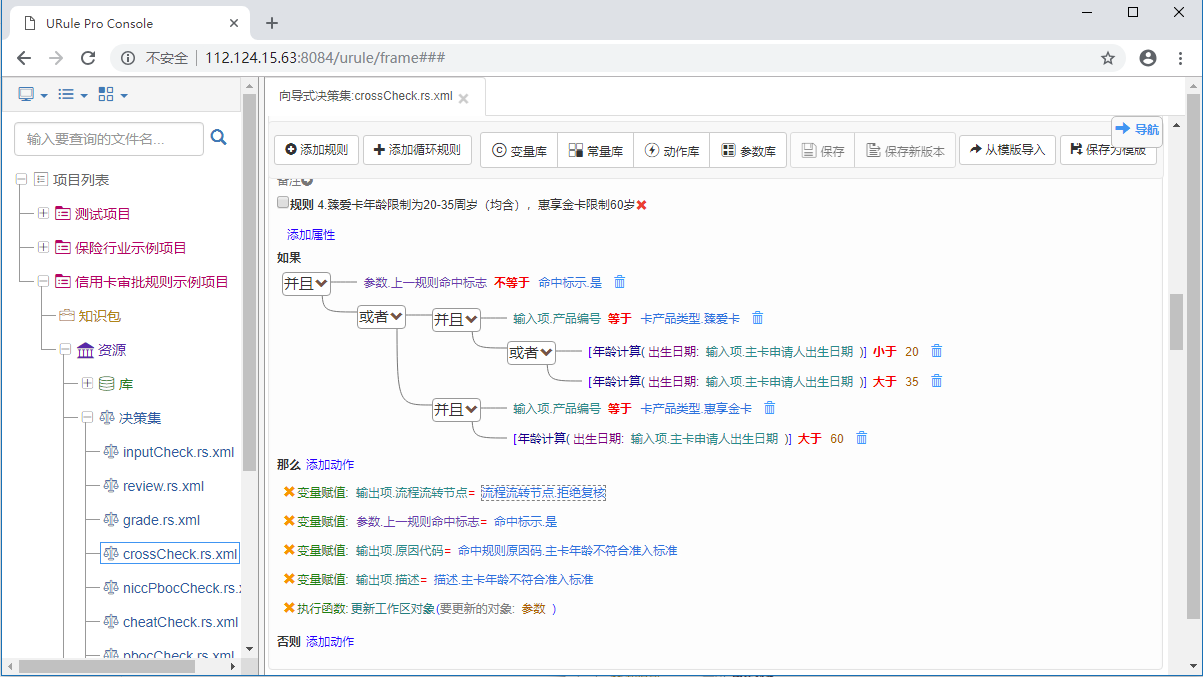Viewport: 1203px width, 677px height.
Task: Open 并且 dropdown beside 臻爱卡 condition
Action: point(457,319)
